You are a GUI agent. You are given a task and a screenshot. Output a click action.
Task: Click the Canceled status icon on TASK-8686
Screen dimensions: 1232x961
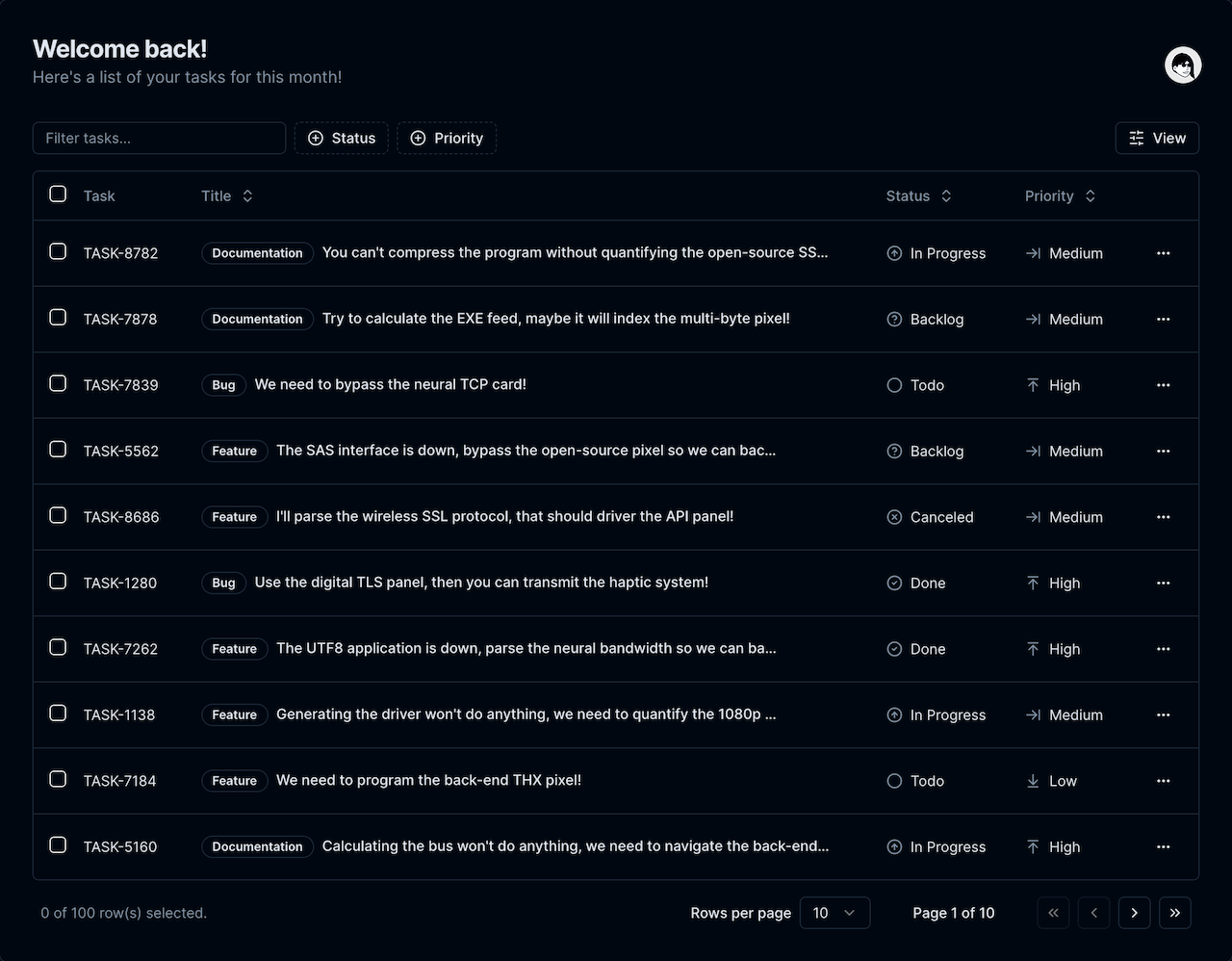click(893, 517)
